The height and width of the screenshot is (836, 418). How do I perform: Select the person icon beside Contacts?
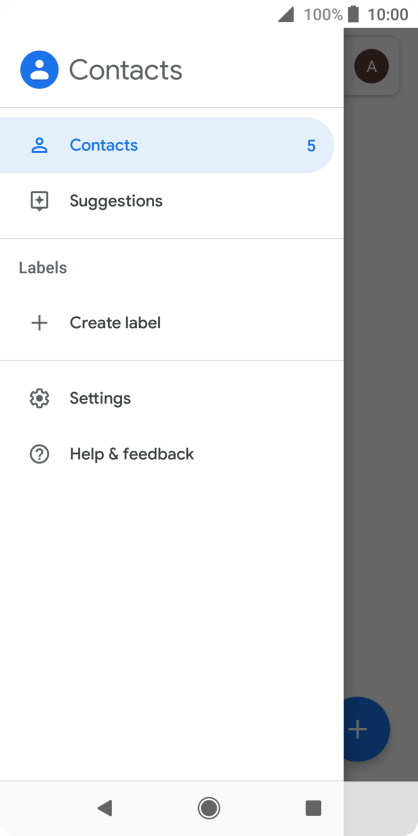[39, 145]
